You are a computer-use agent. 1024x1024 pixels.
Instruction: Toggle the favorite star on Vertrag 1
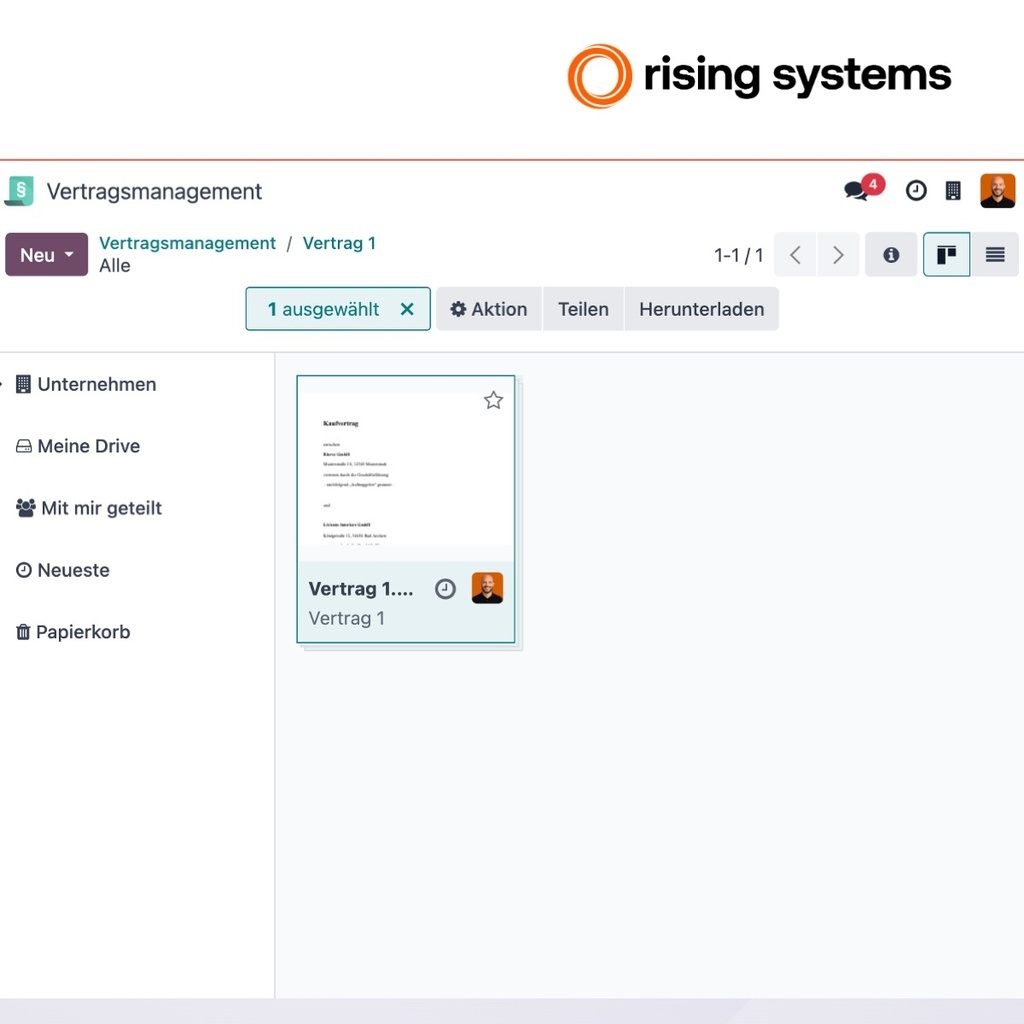(x=493, y=400)
